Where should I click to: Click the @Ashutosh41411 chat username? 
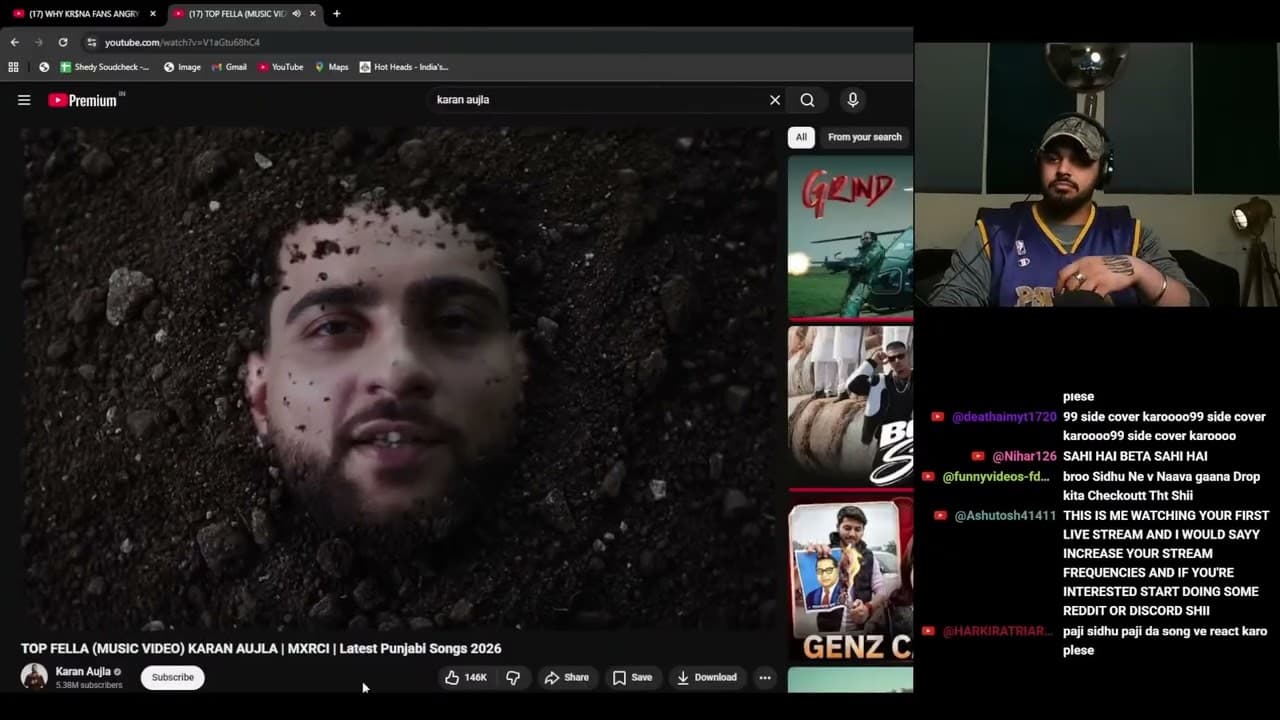pos(1005,516)
